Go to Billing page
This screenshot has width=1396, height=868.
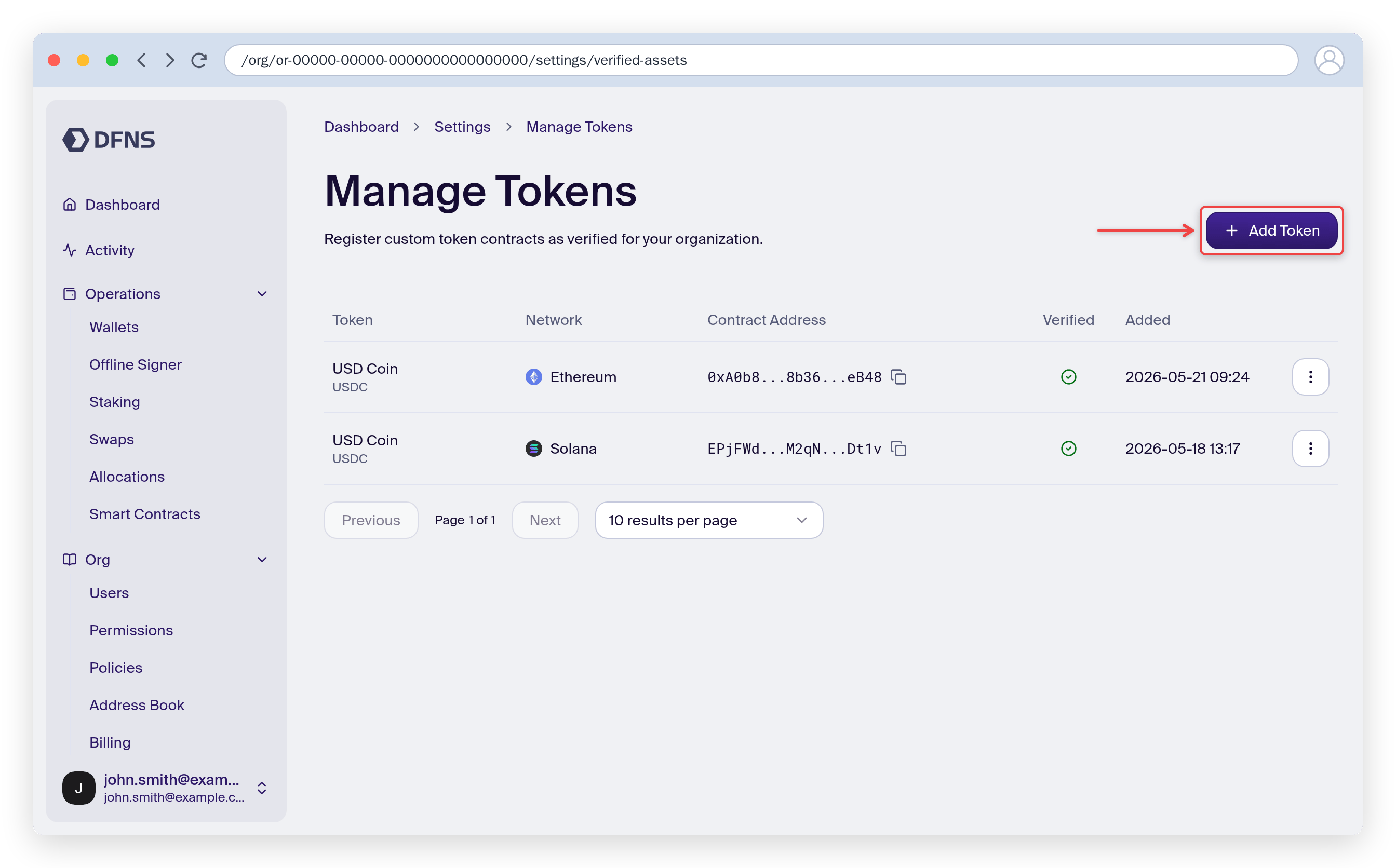coord(110,742)
